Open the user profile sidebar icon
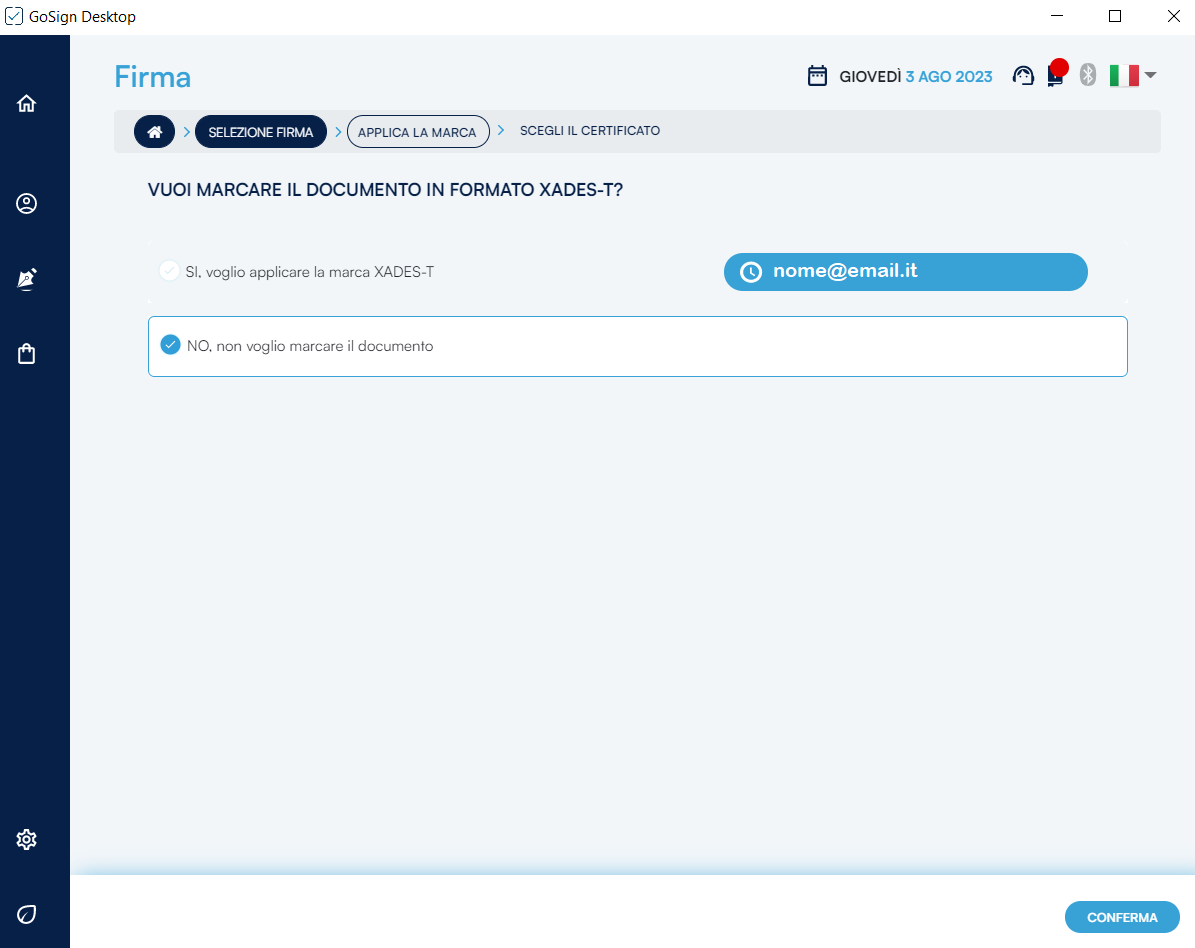 (x=27, y=204)
